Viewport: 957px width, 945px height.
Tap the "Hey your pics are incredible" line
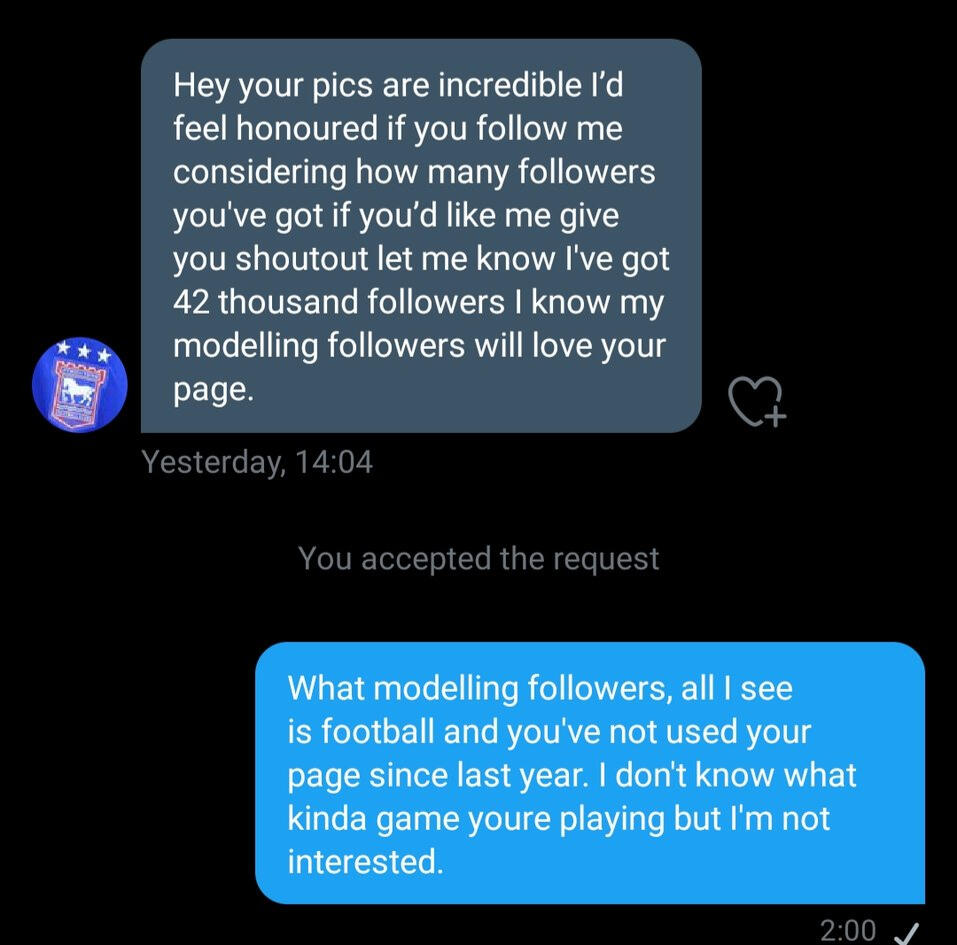[398, 86]
